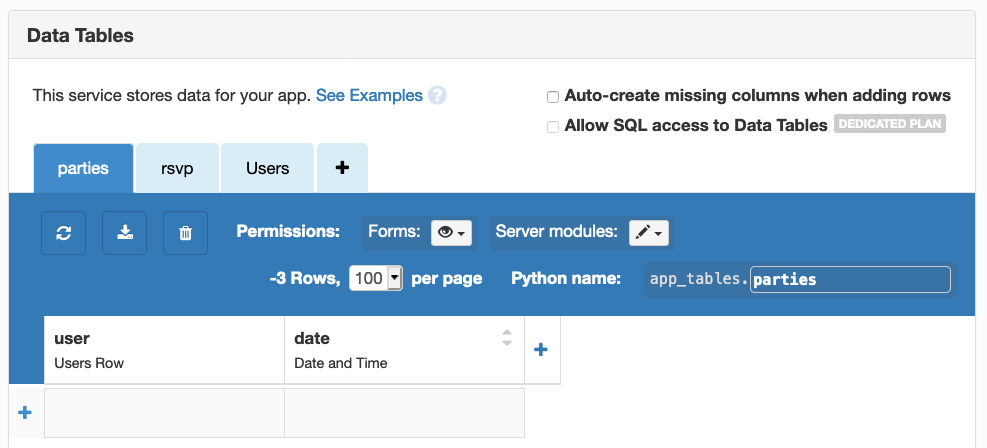
Task: Add a new table with plus tab
Action: [342, 168]
